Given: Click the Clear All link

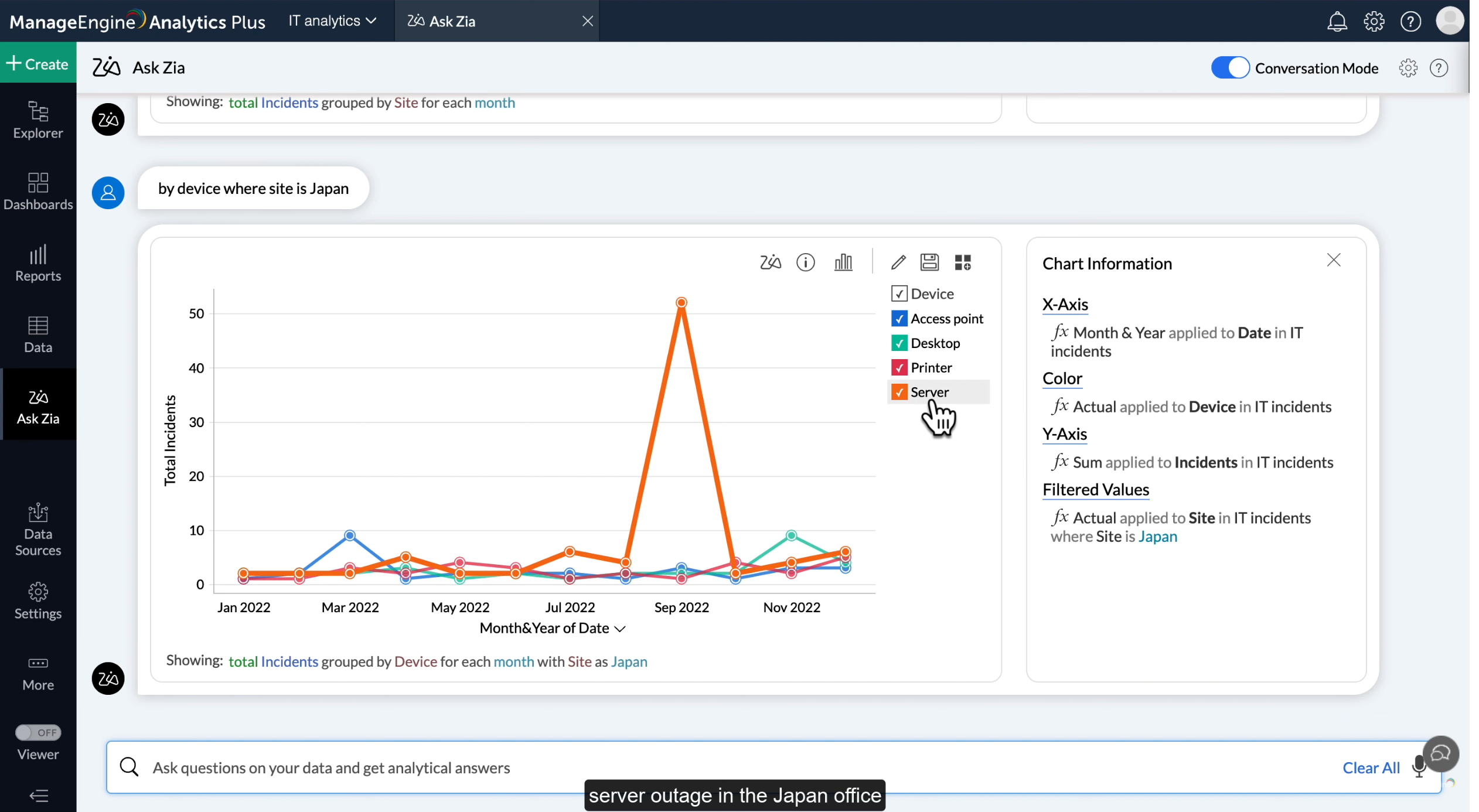Looking at the screenshot, I should coord(1371,767).
